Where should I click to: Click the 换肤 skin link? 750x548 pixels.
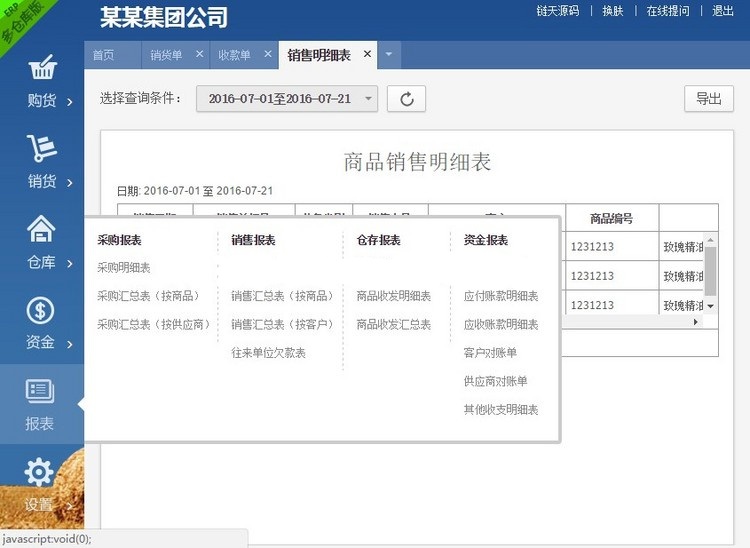tap(613, 11)
